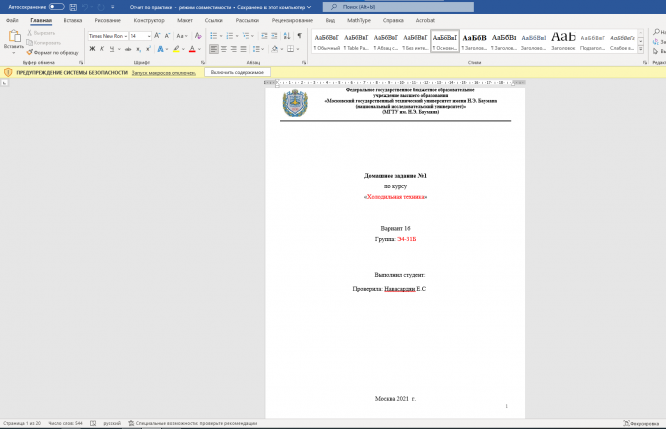Apply the red font color
Image resolution: width=666 pixels, height=429 pixels.
tap(192, 49)
